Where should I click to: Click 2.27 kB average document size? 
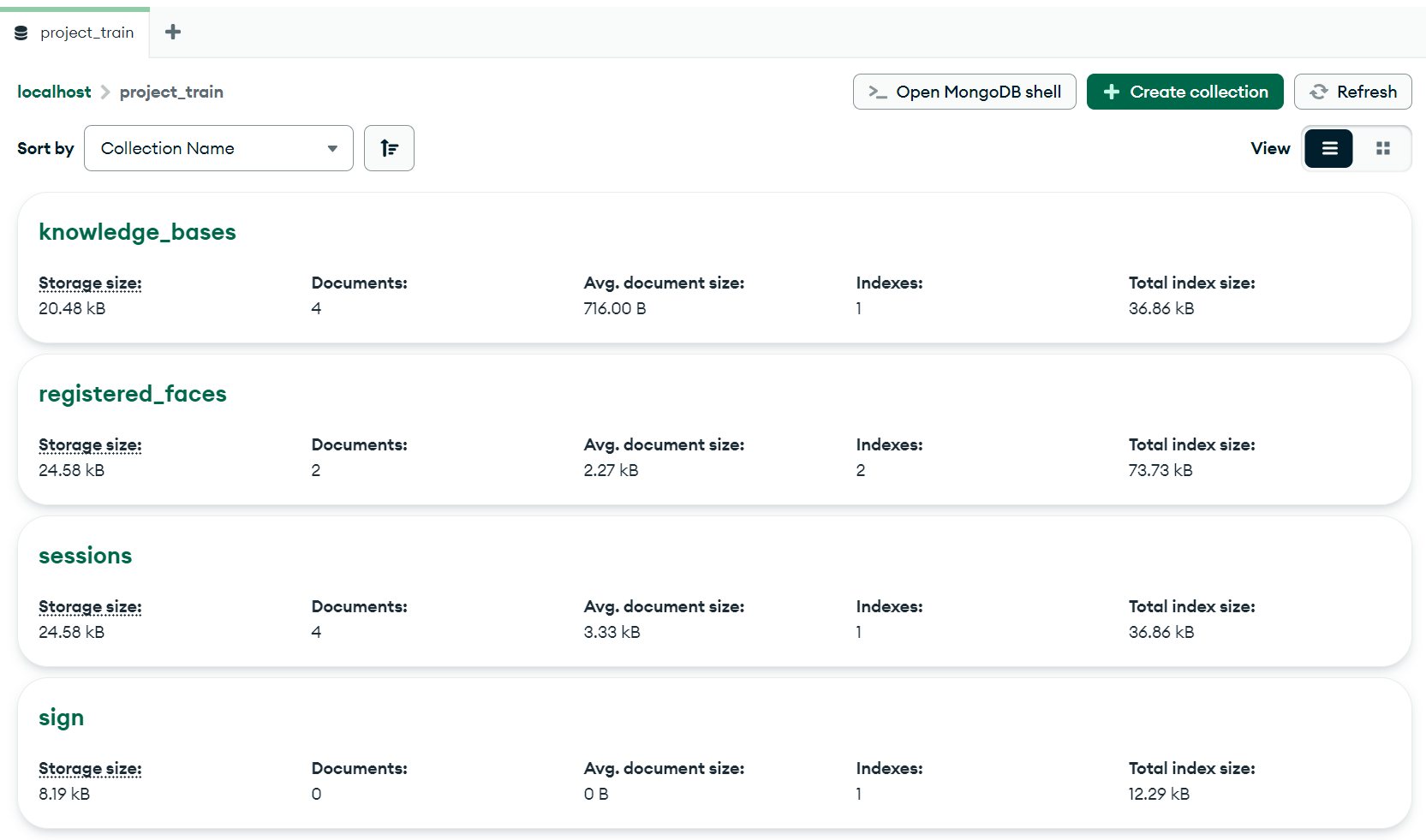click(611, 470)
